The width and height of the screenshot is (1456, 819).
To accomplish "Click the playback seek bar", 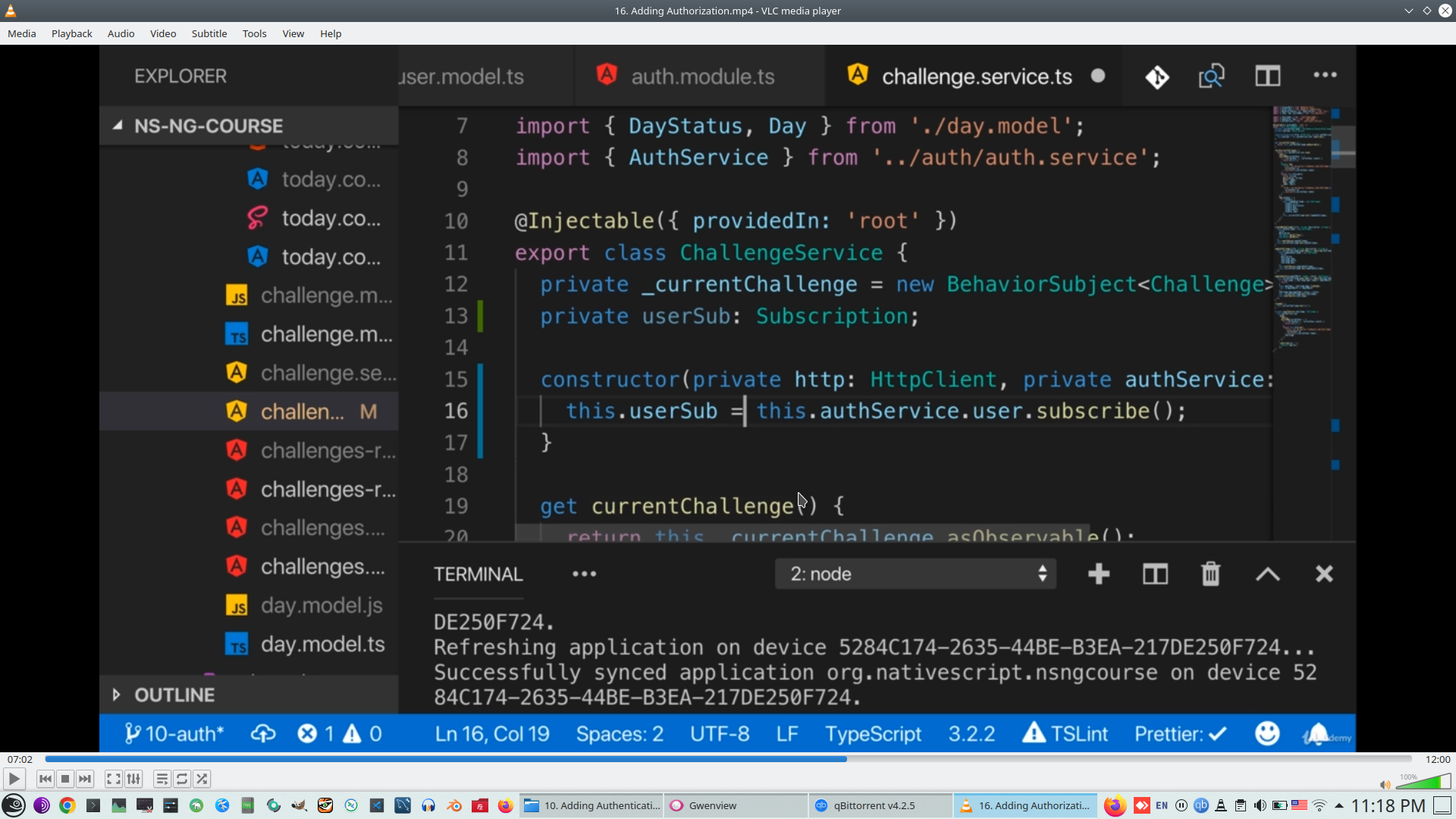I will (x=728, y=759).
